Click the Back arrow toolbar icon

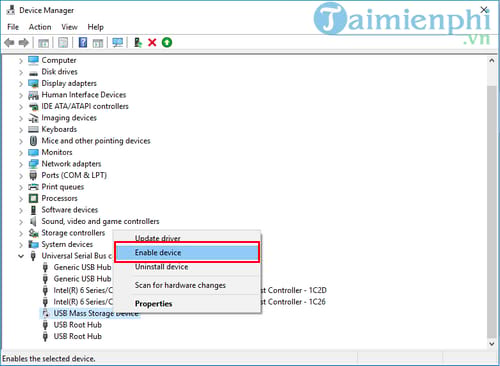coord(9,43)
